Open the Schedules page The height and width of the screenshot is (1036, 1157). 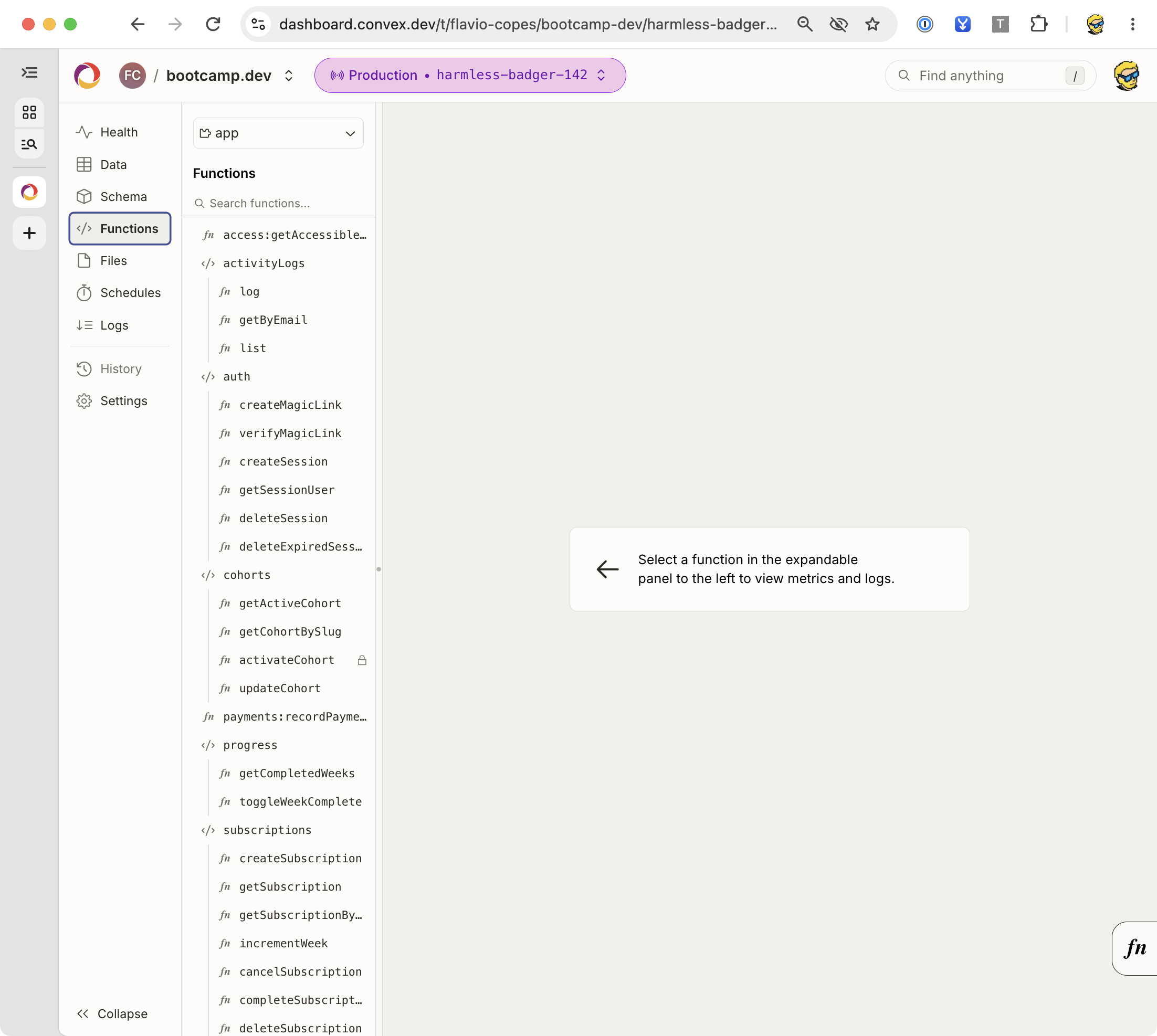pyautogui.click(x=120, y=292)
